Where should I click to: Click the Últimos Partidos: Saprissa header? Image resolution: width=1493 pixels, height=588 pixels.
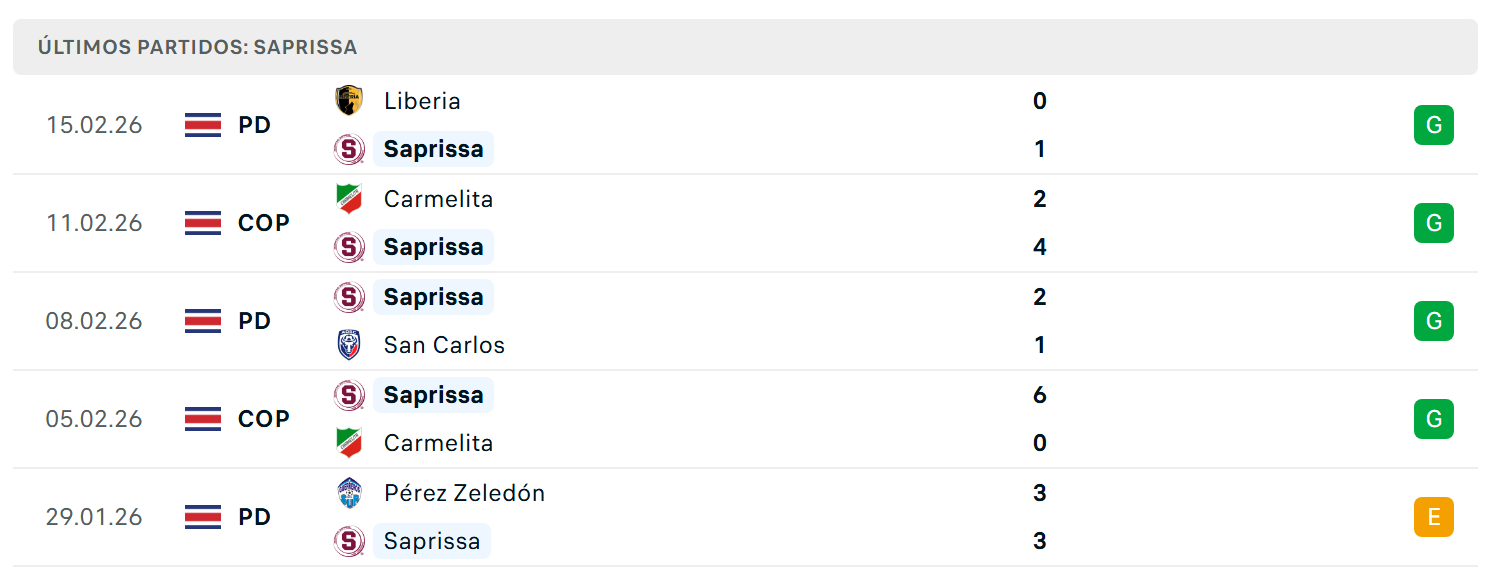[197, 47]
